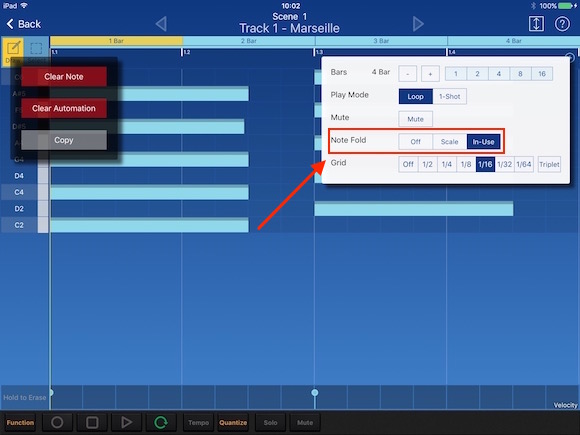Start recording with the circle button
Screen dimensions: 580x435
point(57,422)
